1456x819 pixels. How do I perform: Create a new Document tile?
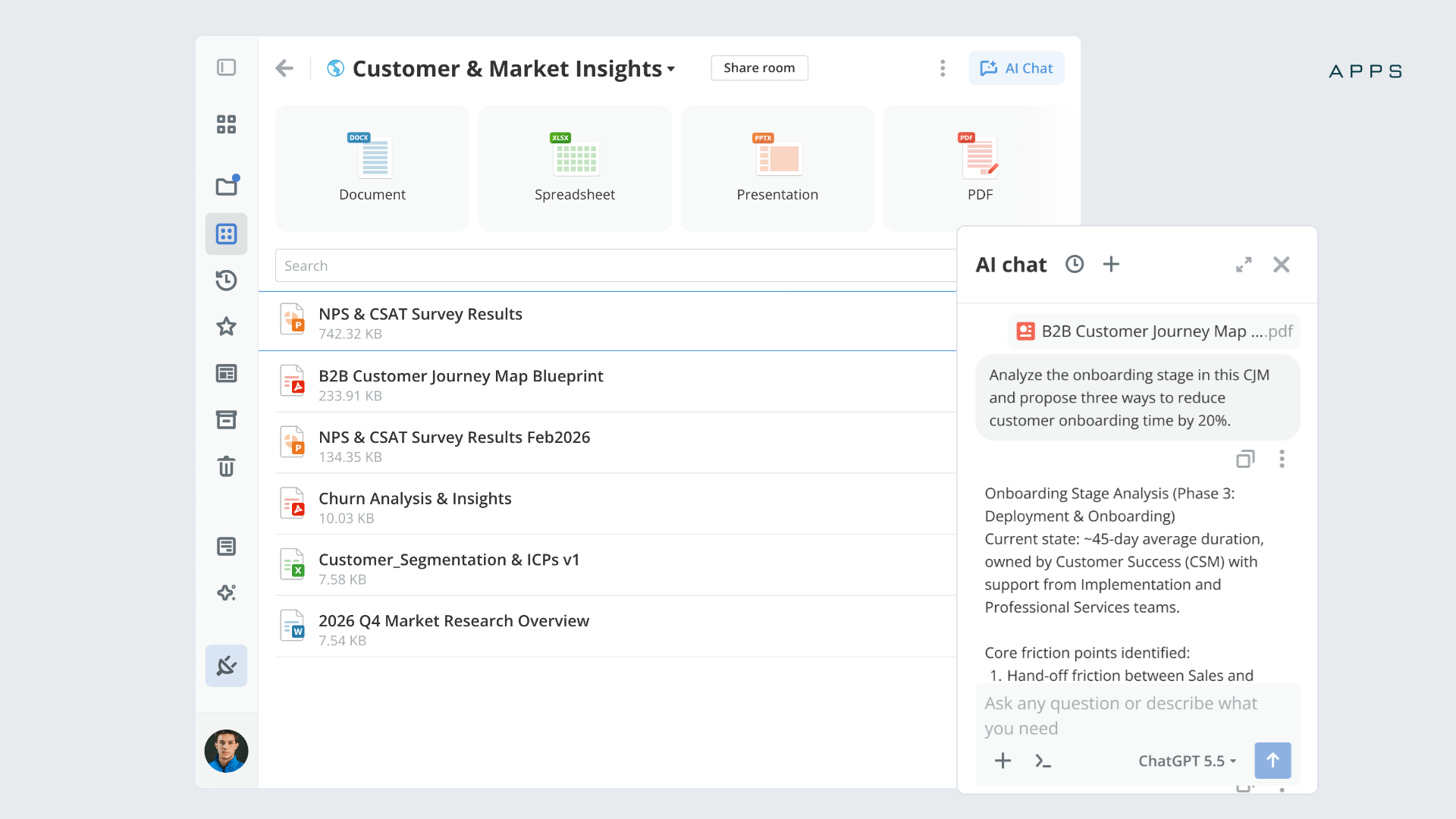372,168
